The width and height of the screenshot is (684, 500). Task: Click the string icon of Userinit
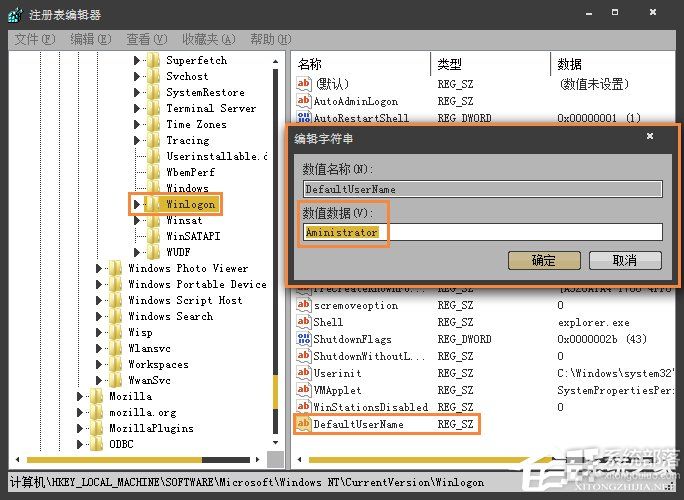pyautogui.click(x=304, y=373)
